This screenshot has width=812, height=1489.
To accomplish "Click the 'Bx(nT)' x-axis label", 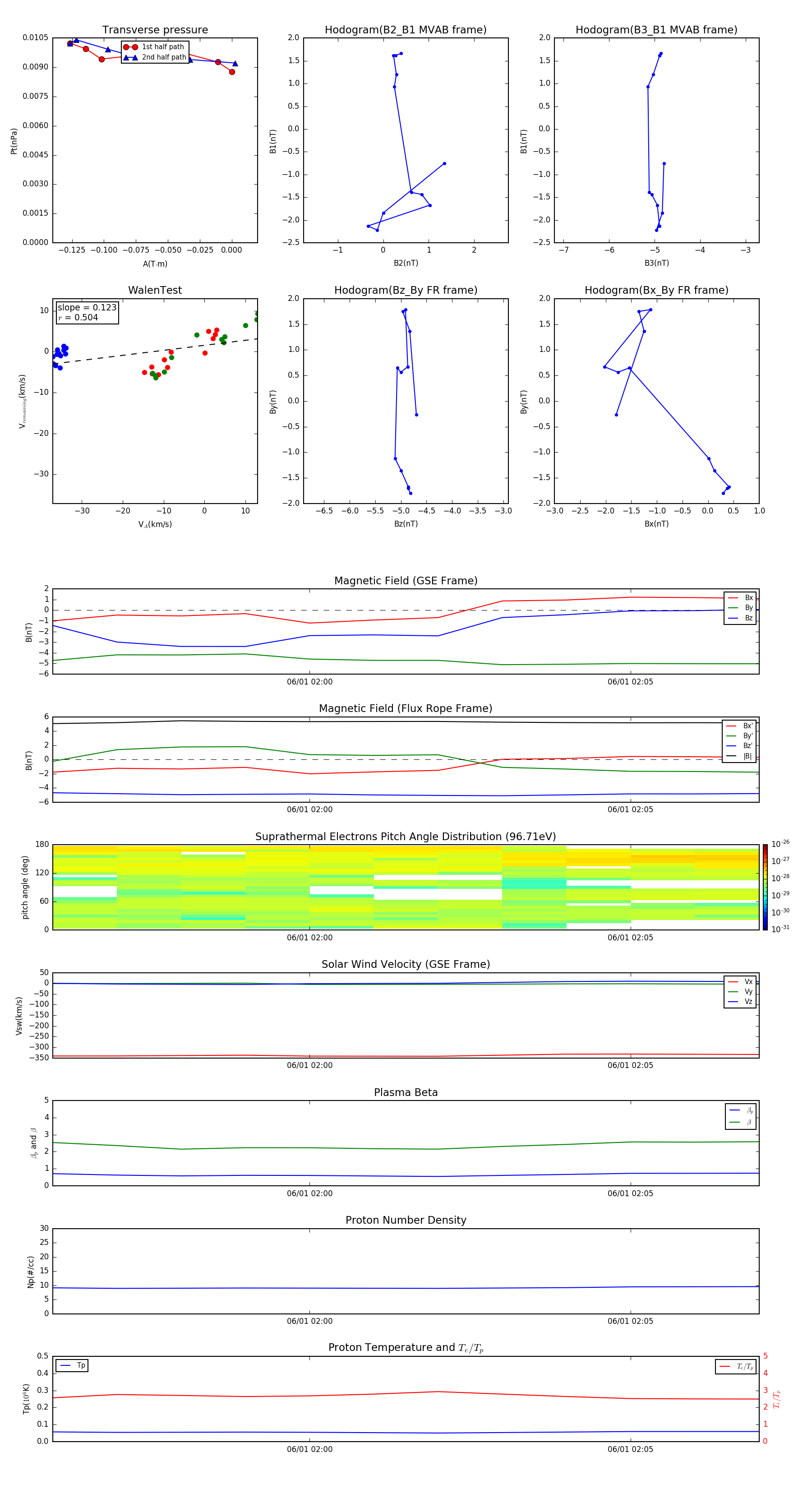I will click(x=656, y=524).
